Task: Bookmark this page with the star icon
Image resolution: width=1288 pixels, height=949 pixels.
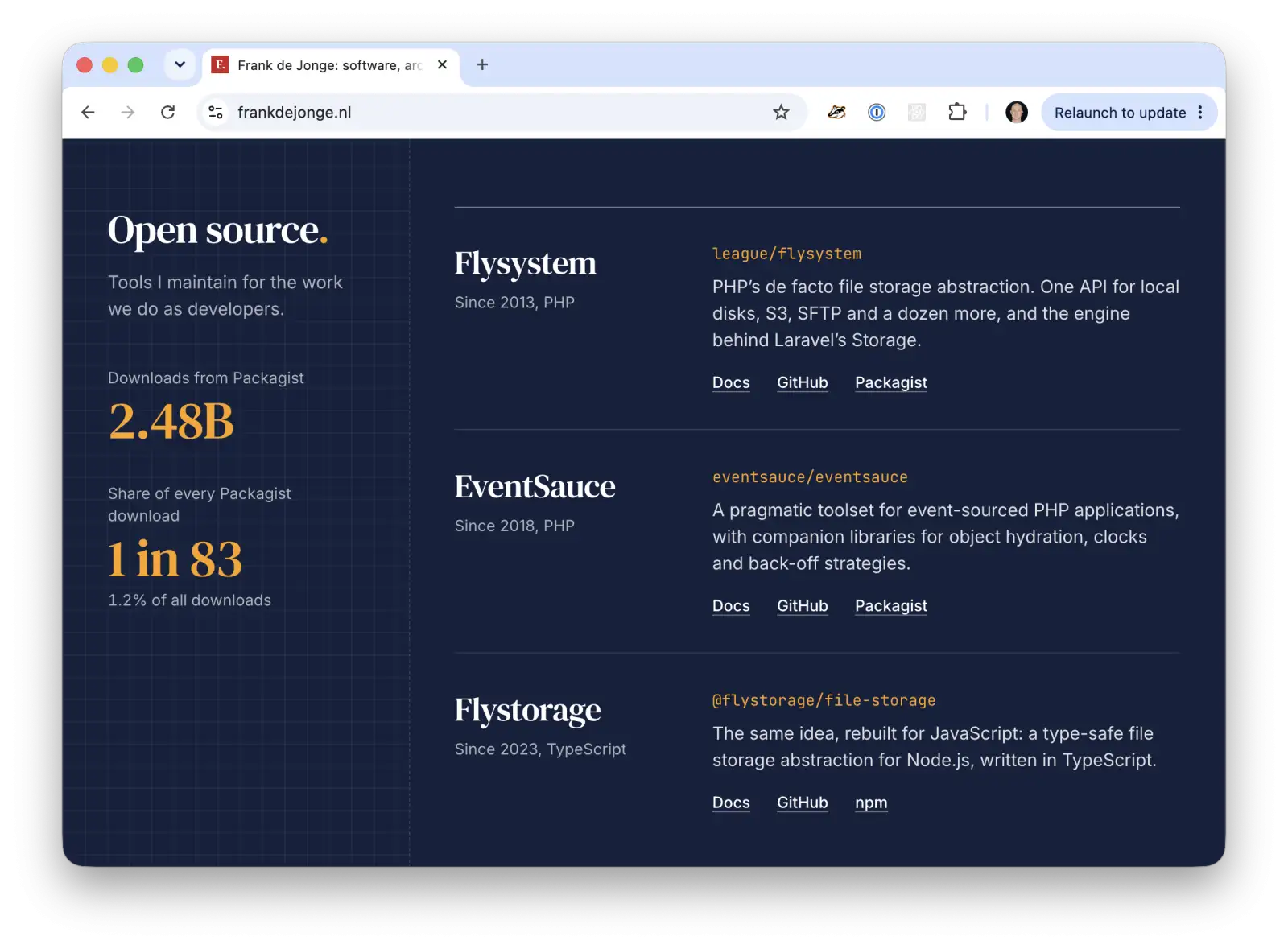Action: [x=781, y=113]
